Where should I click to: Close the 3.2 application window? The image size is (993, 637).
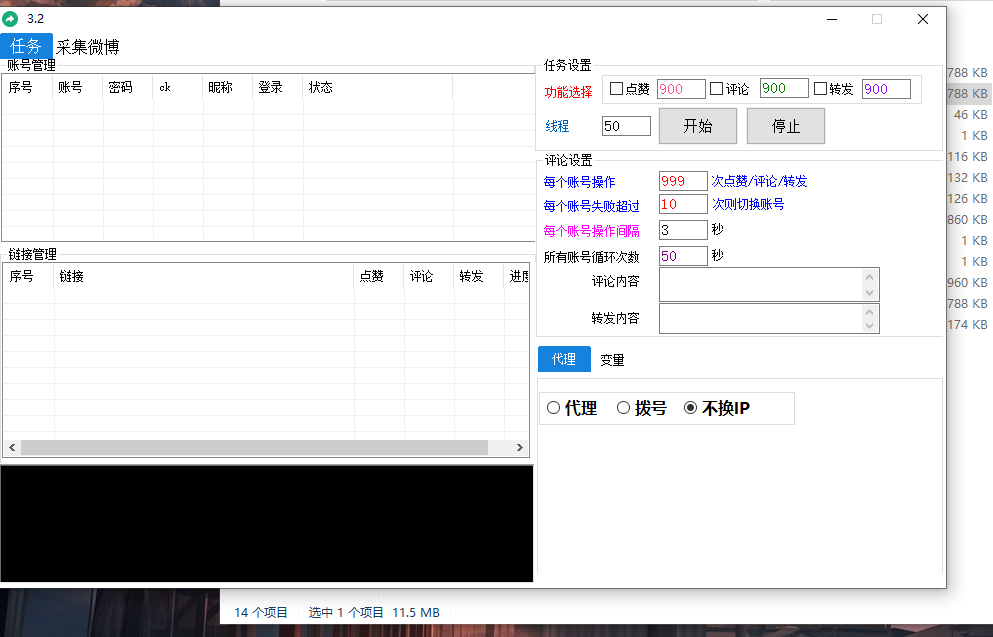[x=922, y=19]
